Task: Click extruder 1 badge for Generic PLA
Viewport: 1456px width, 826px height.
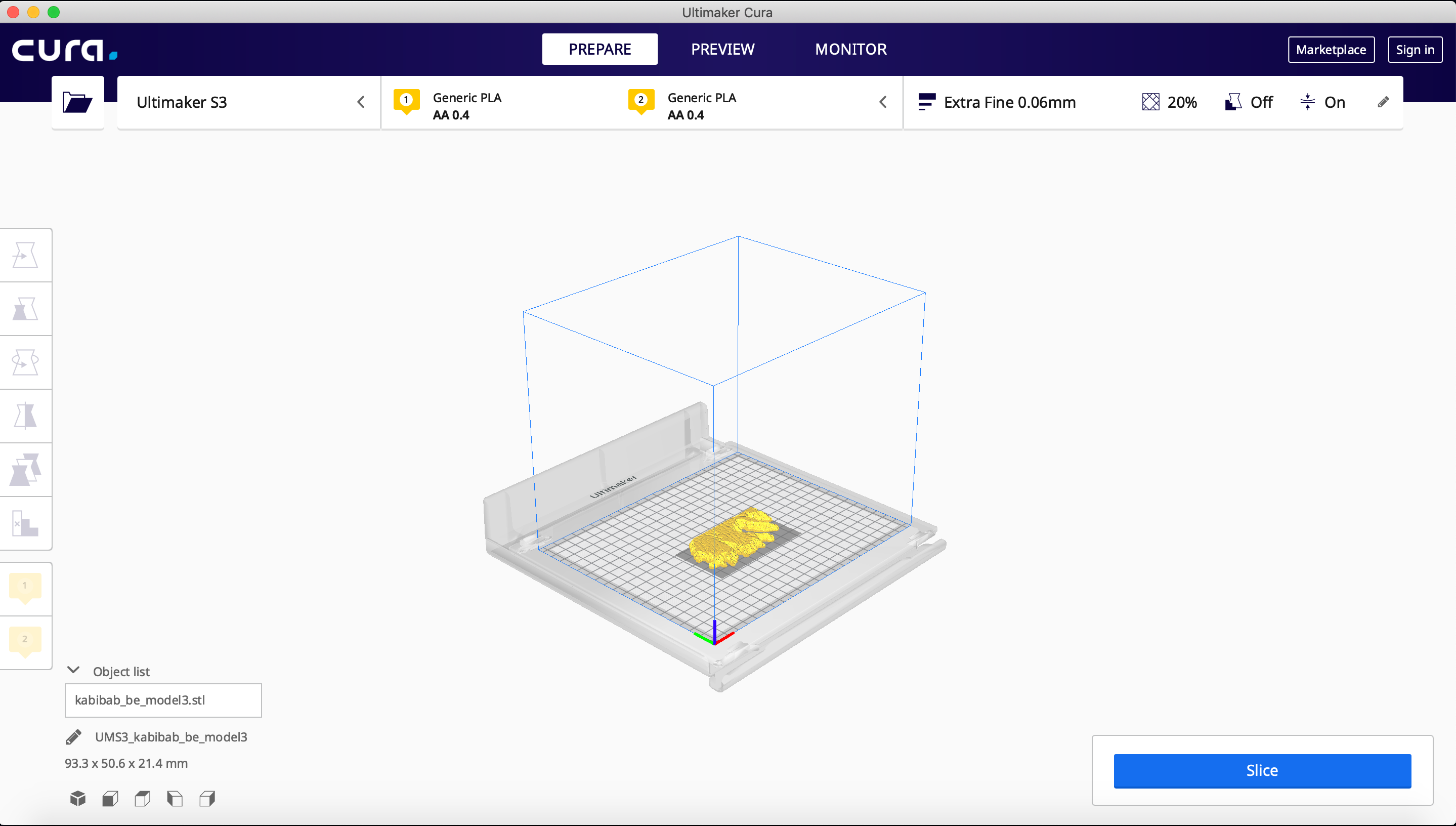Action: point(407,101)
